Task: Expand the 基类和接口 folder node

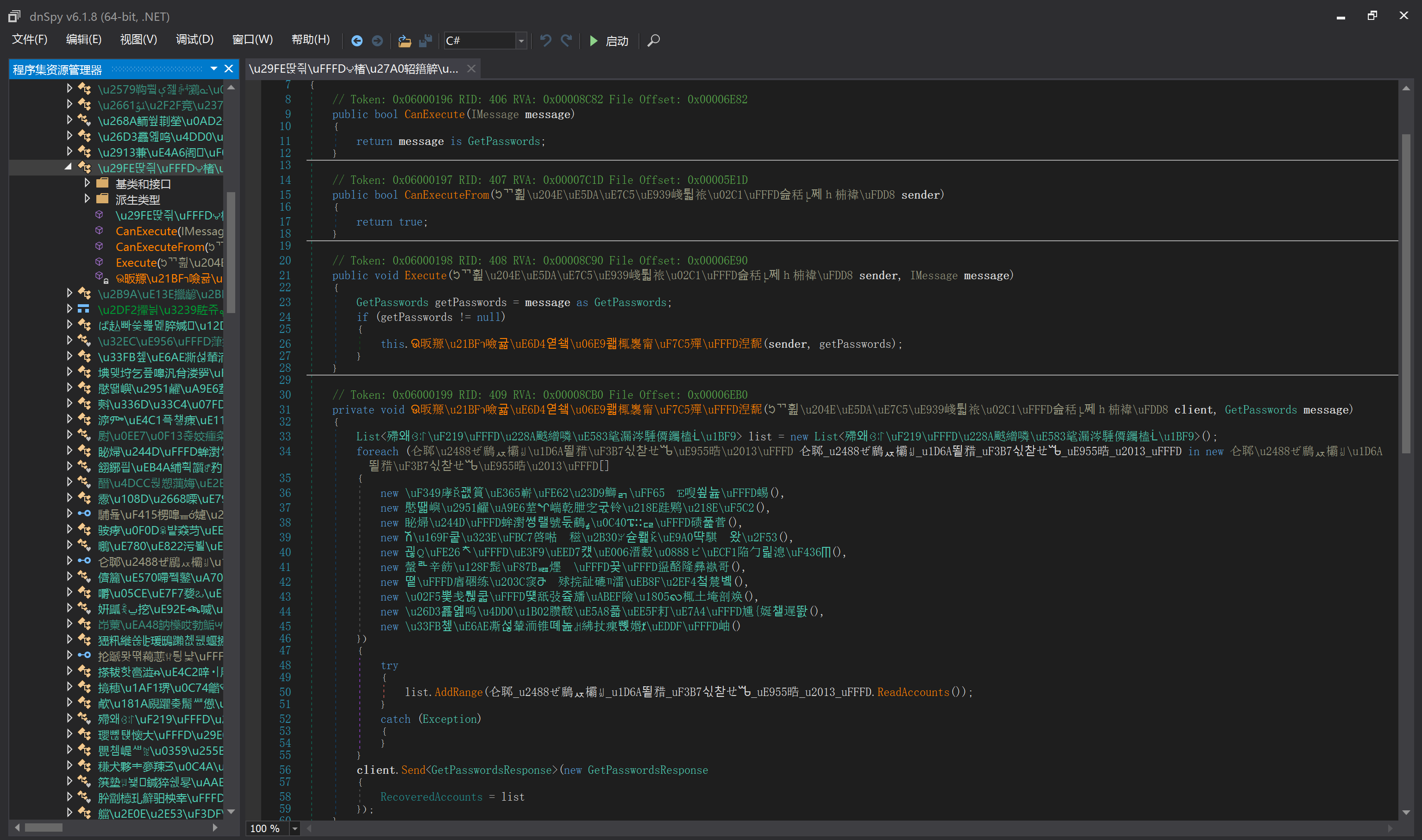Action: tap(87, 183)
